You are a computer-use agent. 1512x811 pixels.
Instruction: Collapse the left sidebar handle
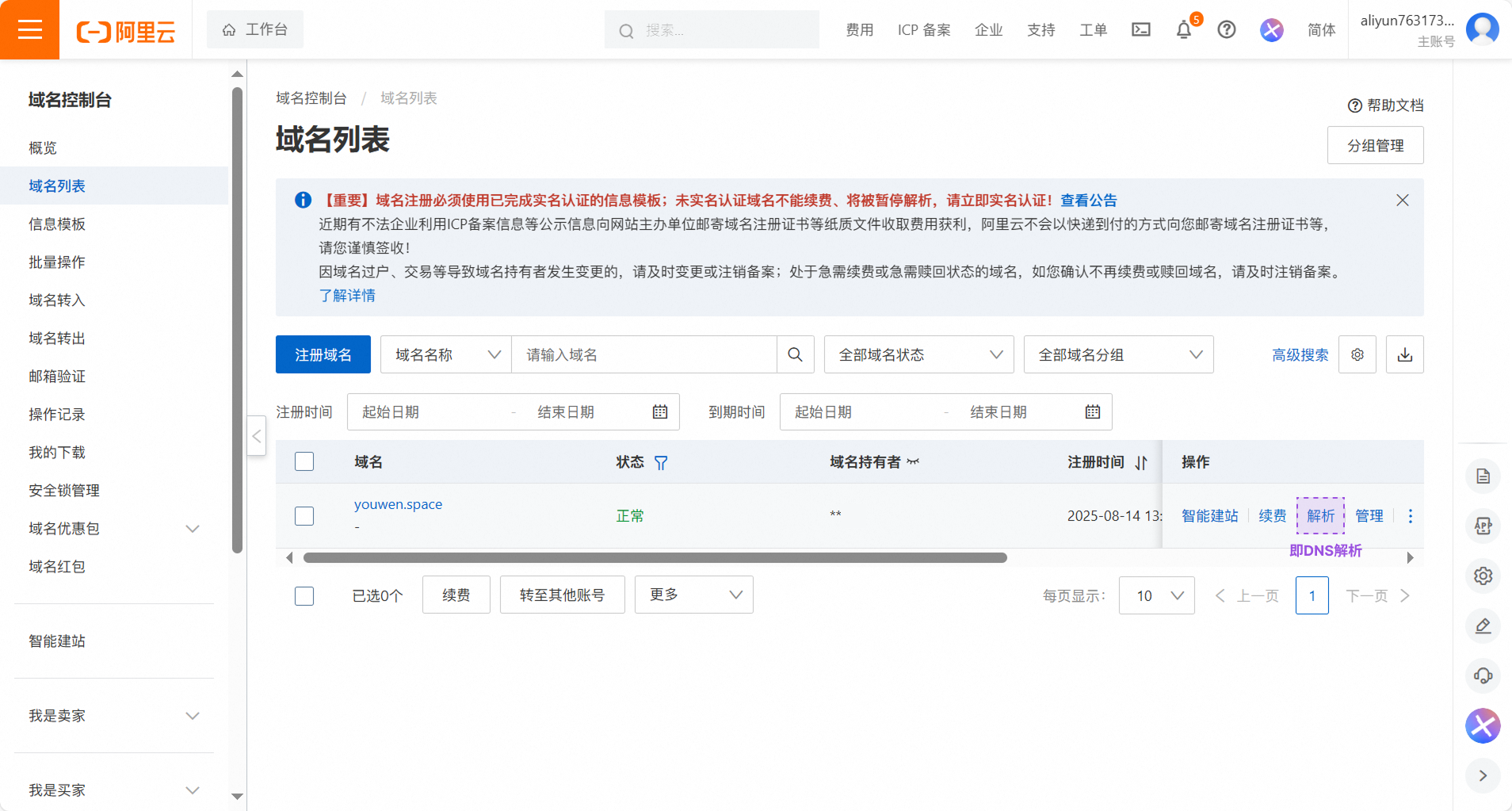pyautogui.click(x=256, y=435)
